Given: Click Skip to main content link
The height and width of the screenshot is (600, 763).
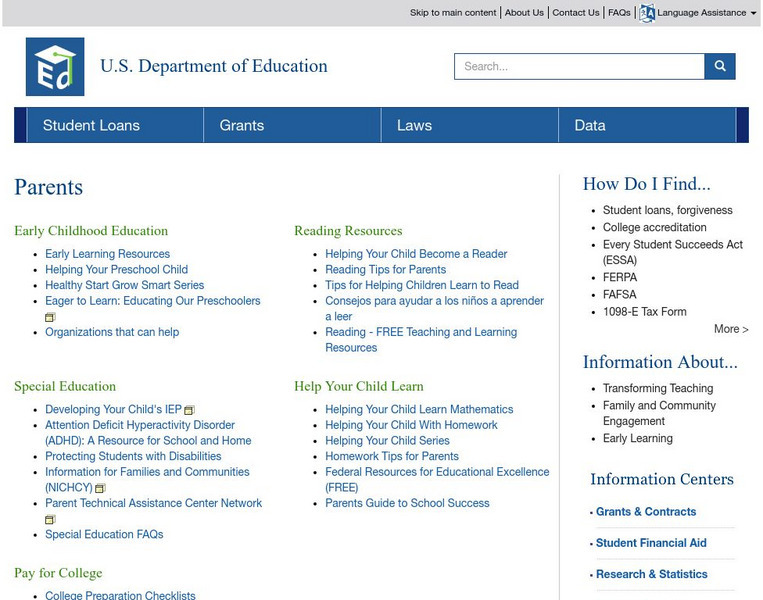Looking at the screenshot, I should click(453, 13).
